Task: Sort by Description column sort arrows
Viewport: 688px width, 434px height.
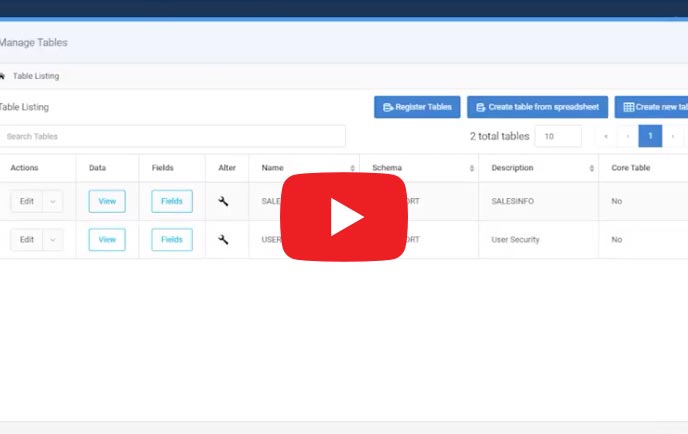Action: pyautogui.click(x=592, y=168)
